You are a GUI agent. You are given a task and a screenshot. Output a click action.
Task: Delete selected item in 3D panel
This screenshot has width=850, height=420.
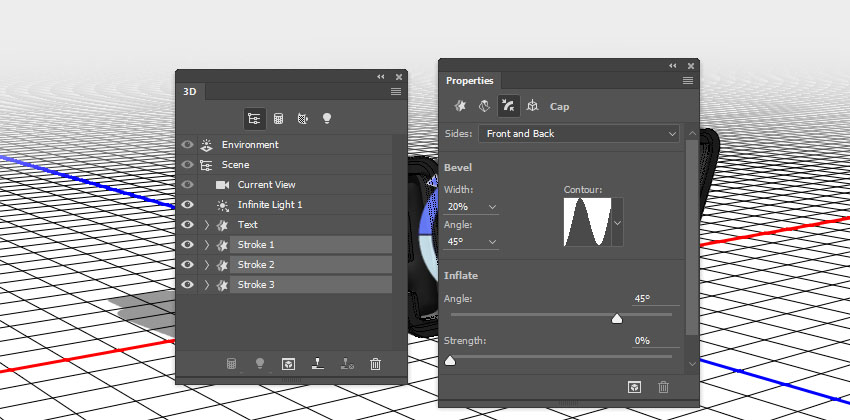click(375, 364)
